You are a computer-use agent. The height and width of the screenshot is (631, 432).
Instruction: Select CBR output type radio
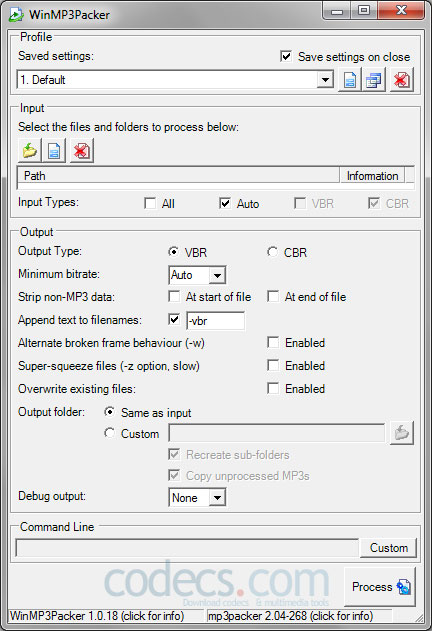[x=272, y=252]
